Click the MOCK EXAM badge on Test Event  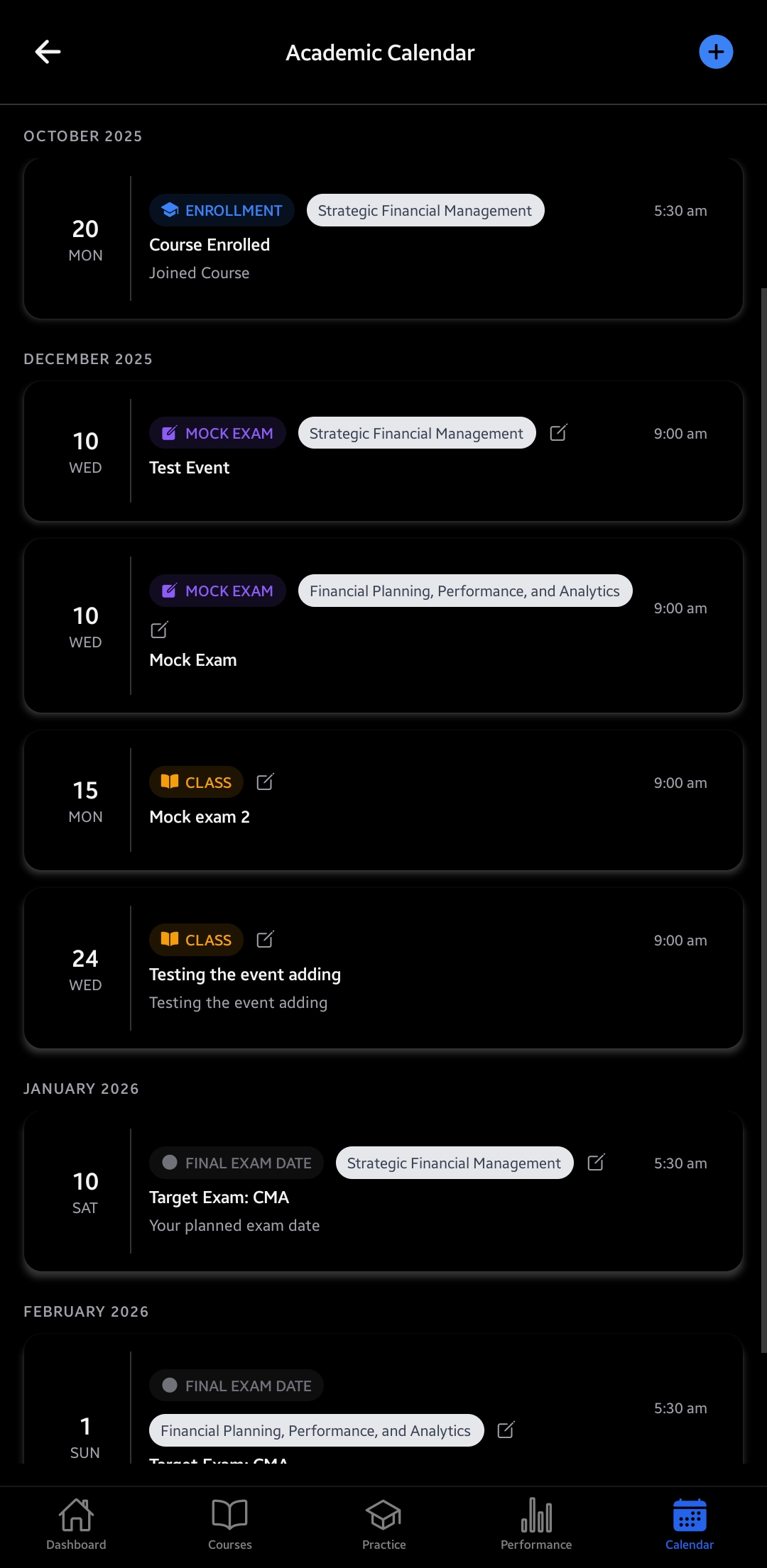[x=217, y=432]
